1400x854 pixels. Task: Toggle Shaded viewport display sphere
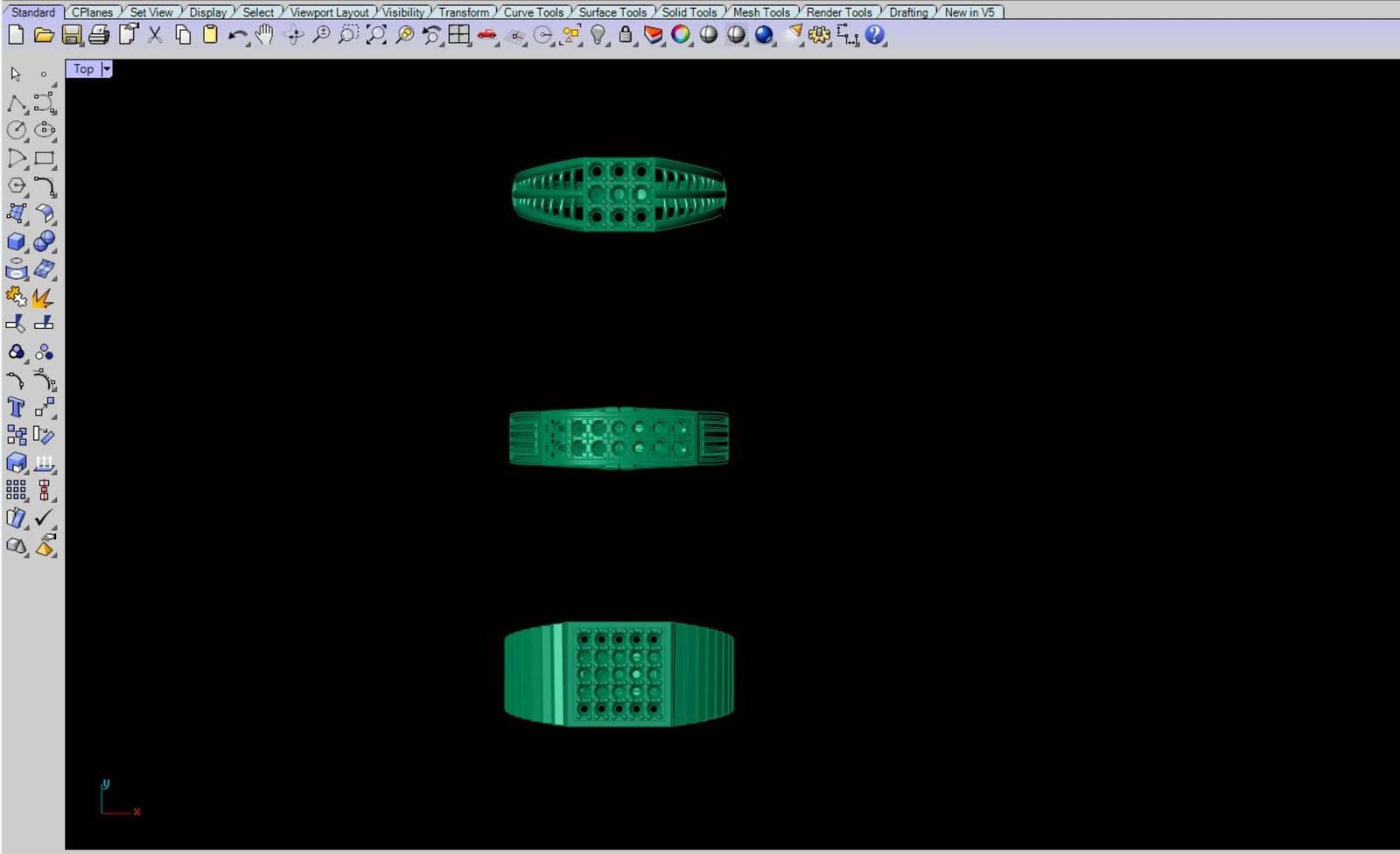point(709,35)
